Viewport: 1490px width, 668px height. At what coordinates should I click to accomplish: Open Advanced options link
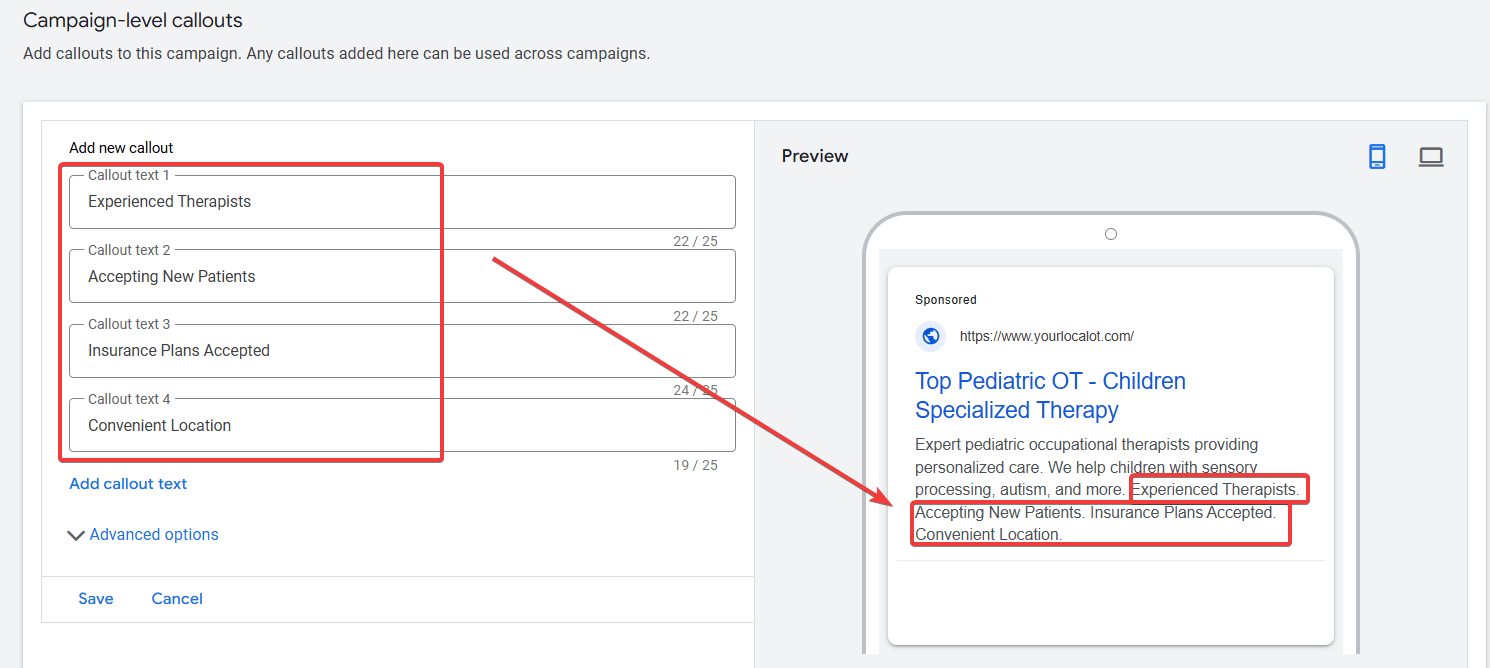154,535
